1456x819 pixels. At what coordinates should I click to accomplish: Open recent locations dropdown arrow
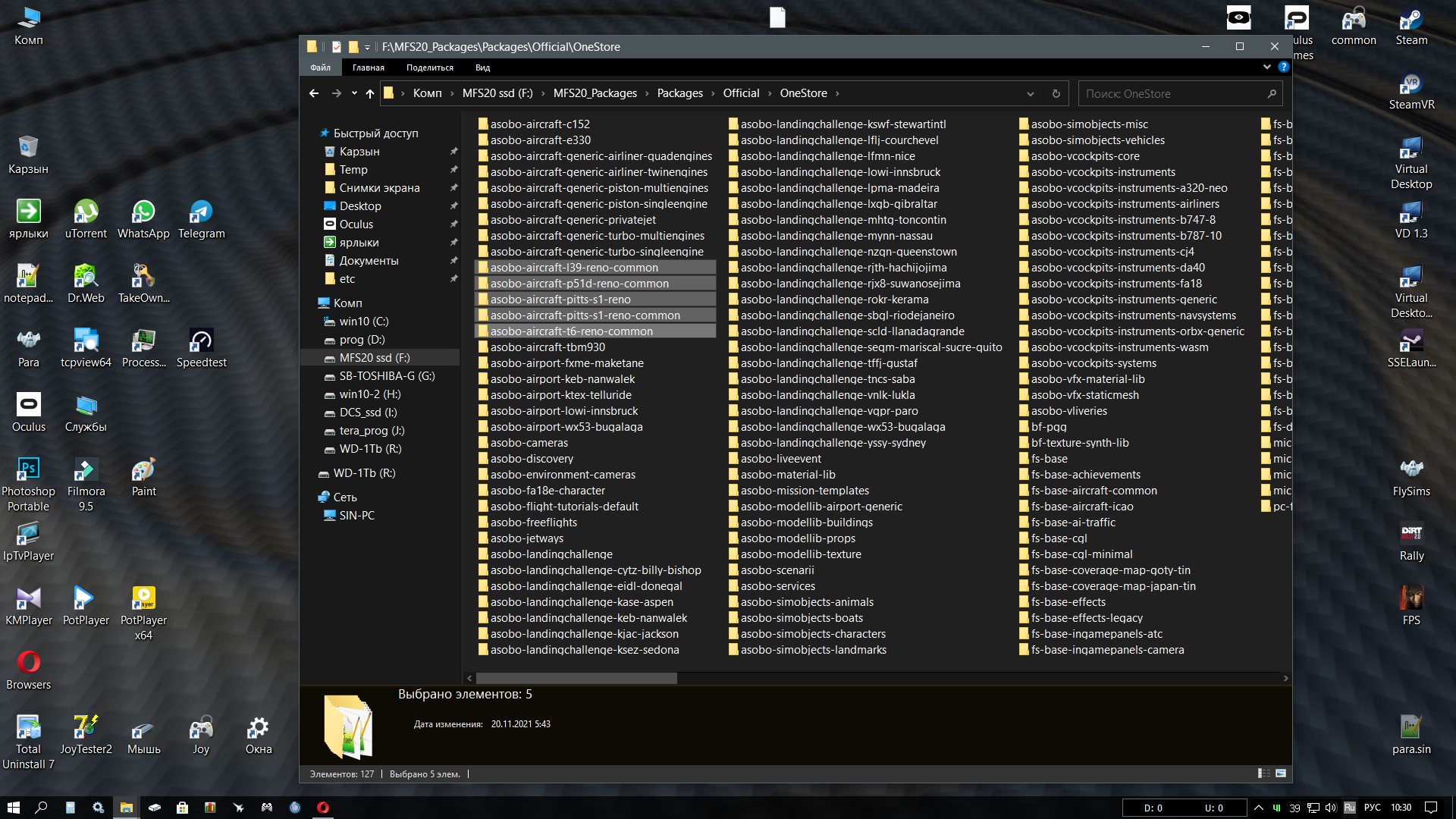tap(354, 93)
